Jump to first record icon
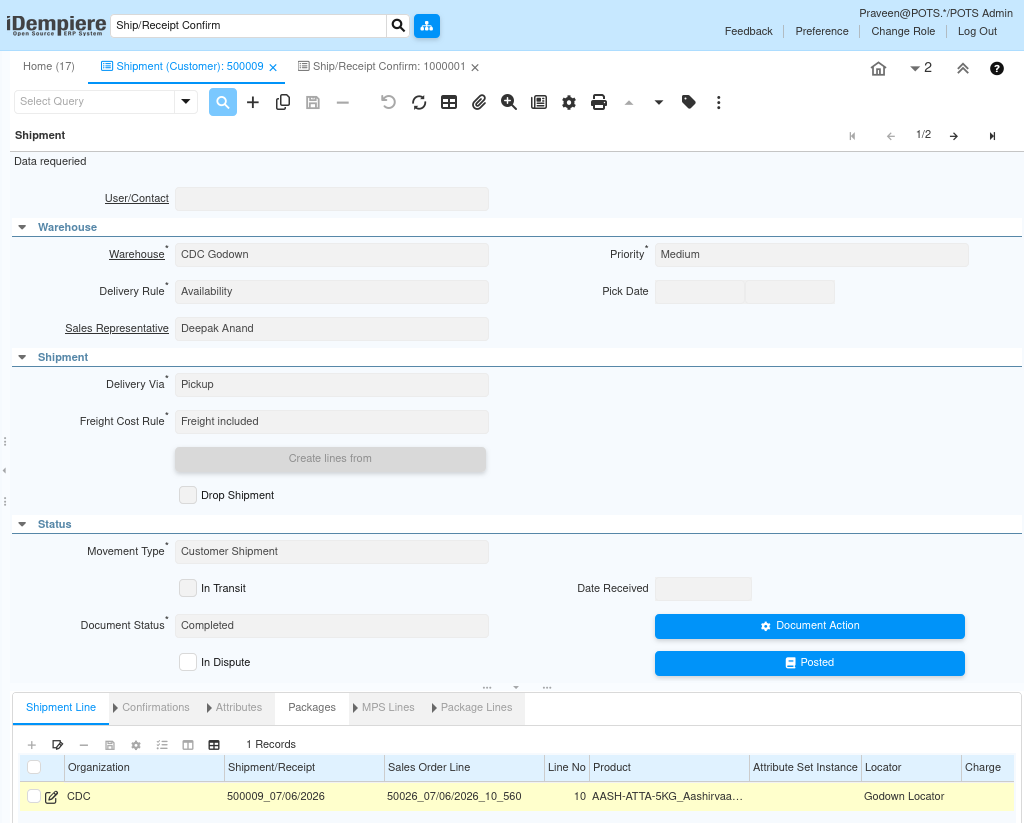1024x823 pixels. [852, 136]
